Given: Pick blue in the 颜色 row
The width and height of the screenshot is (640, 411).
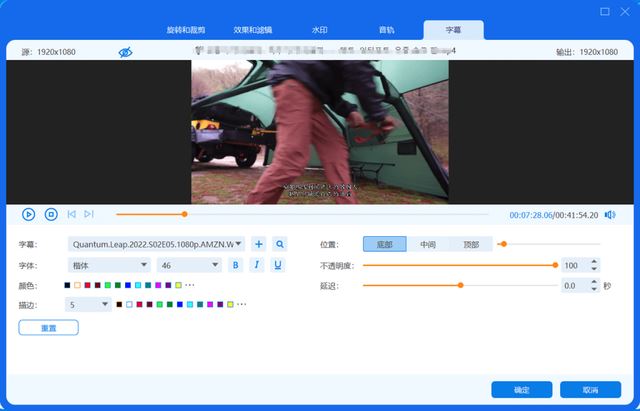Looking at the screenshot, I should point(128,285).
